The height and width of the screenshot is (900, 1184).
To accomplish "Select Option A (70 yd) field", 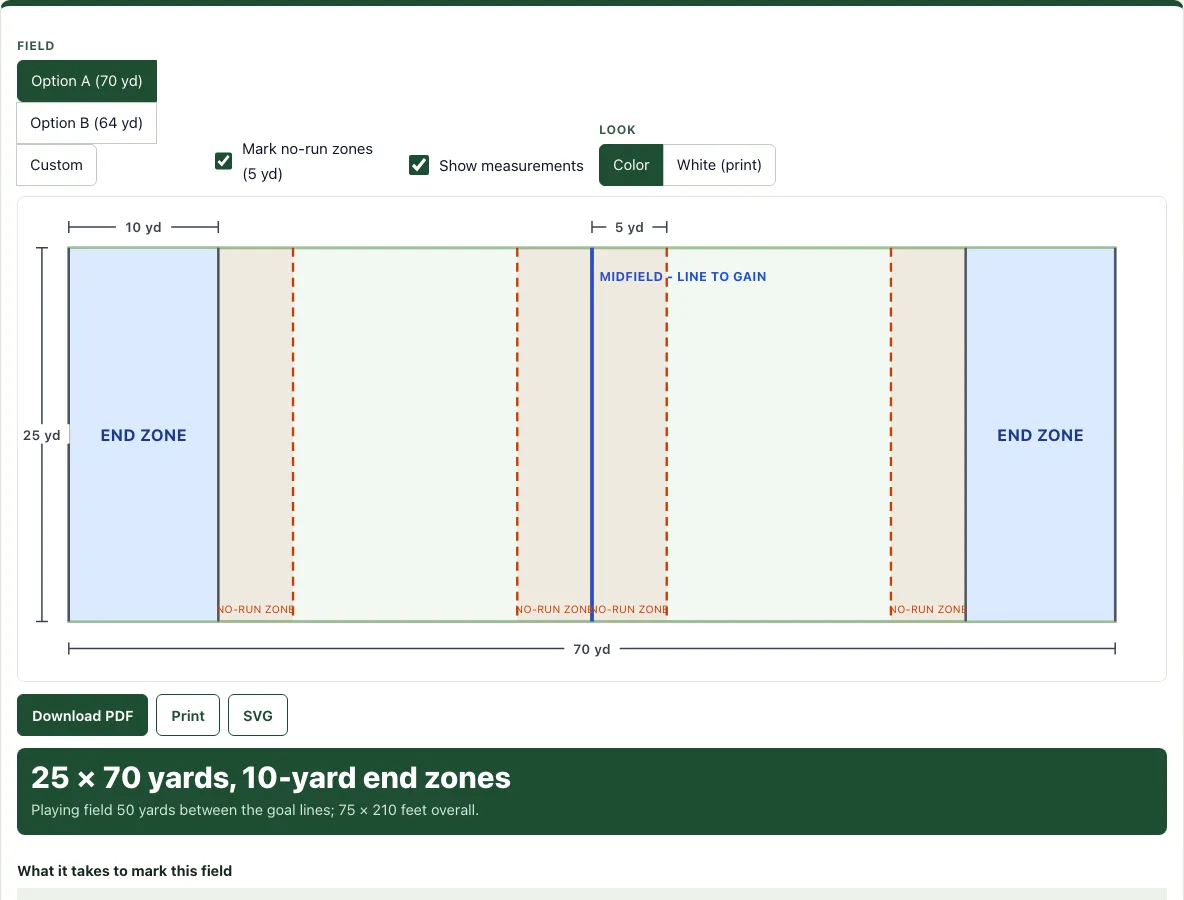I will 87,81.
